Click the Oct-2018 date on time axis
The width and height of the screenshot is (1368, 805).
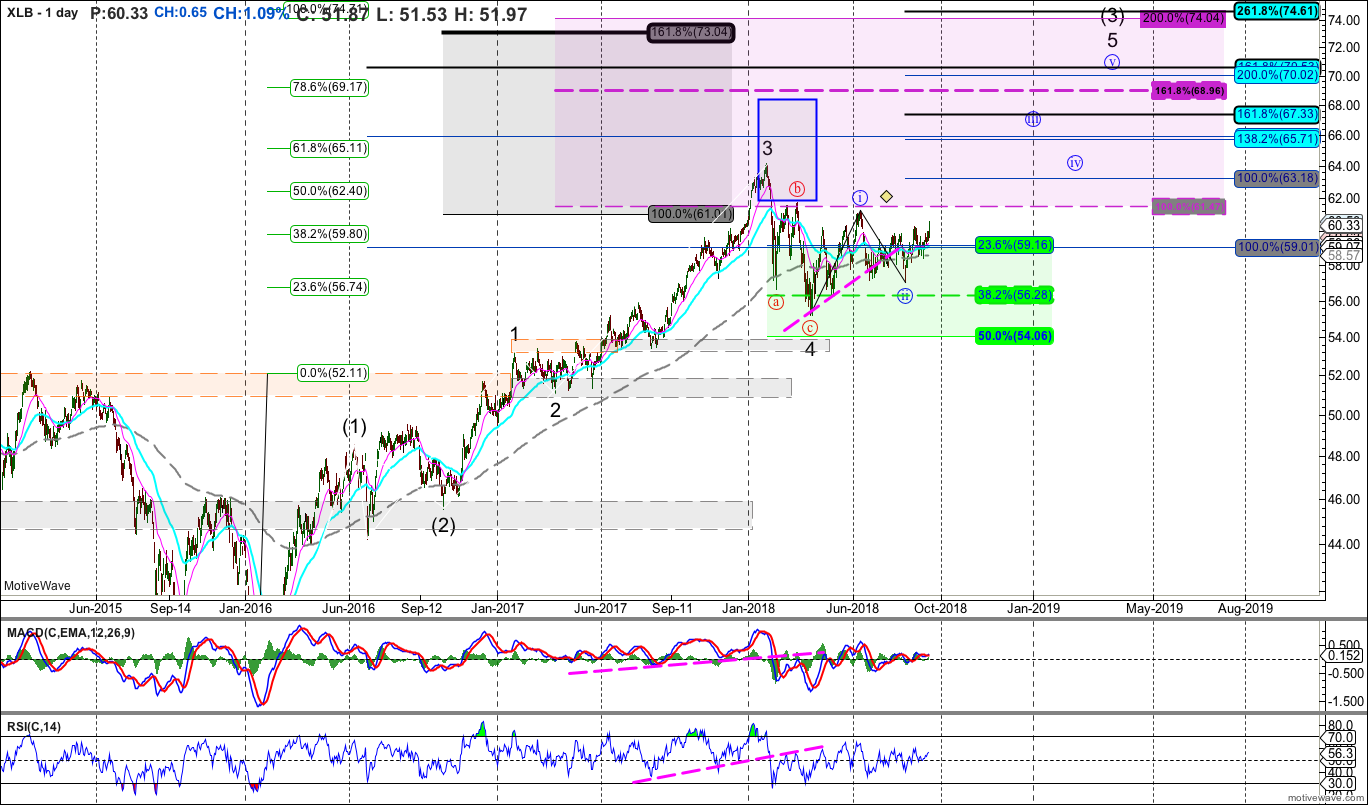939,607
